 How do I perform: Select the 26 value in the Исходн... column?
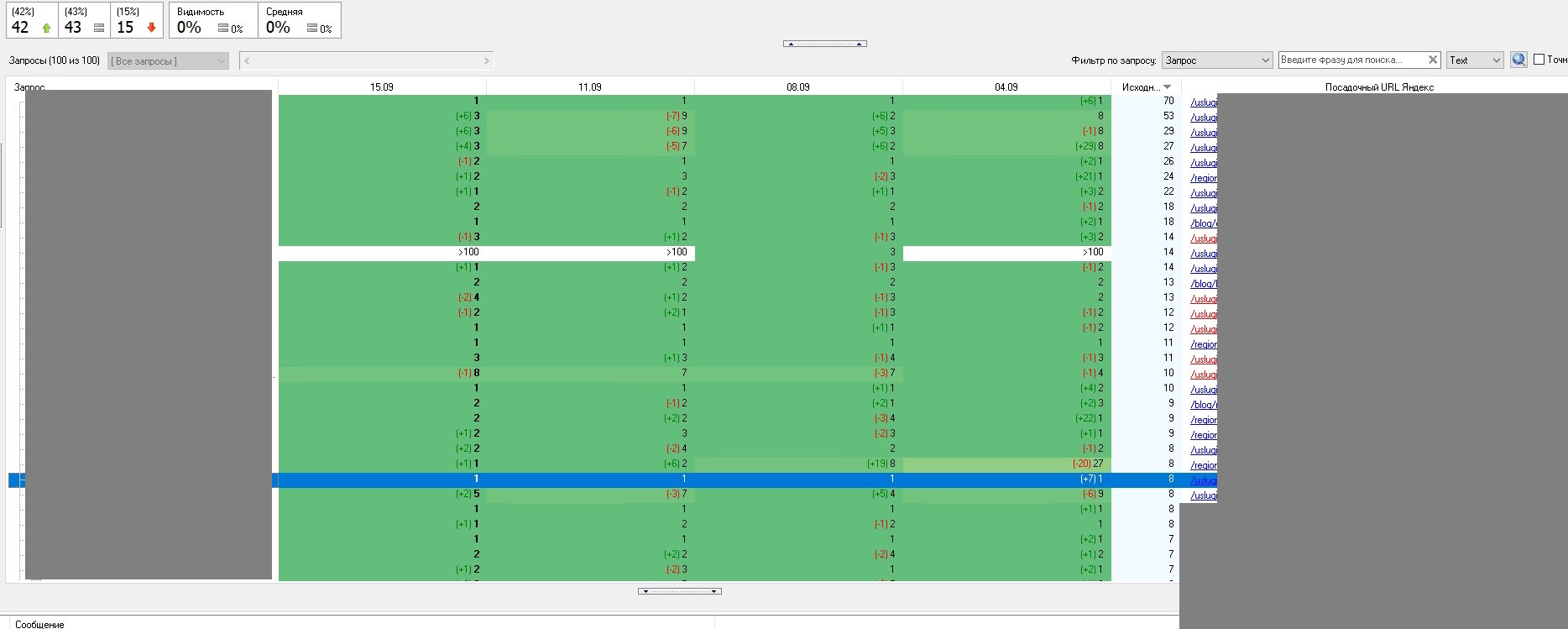tap(1168, 161)
